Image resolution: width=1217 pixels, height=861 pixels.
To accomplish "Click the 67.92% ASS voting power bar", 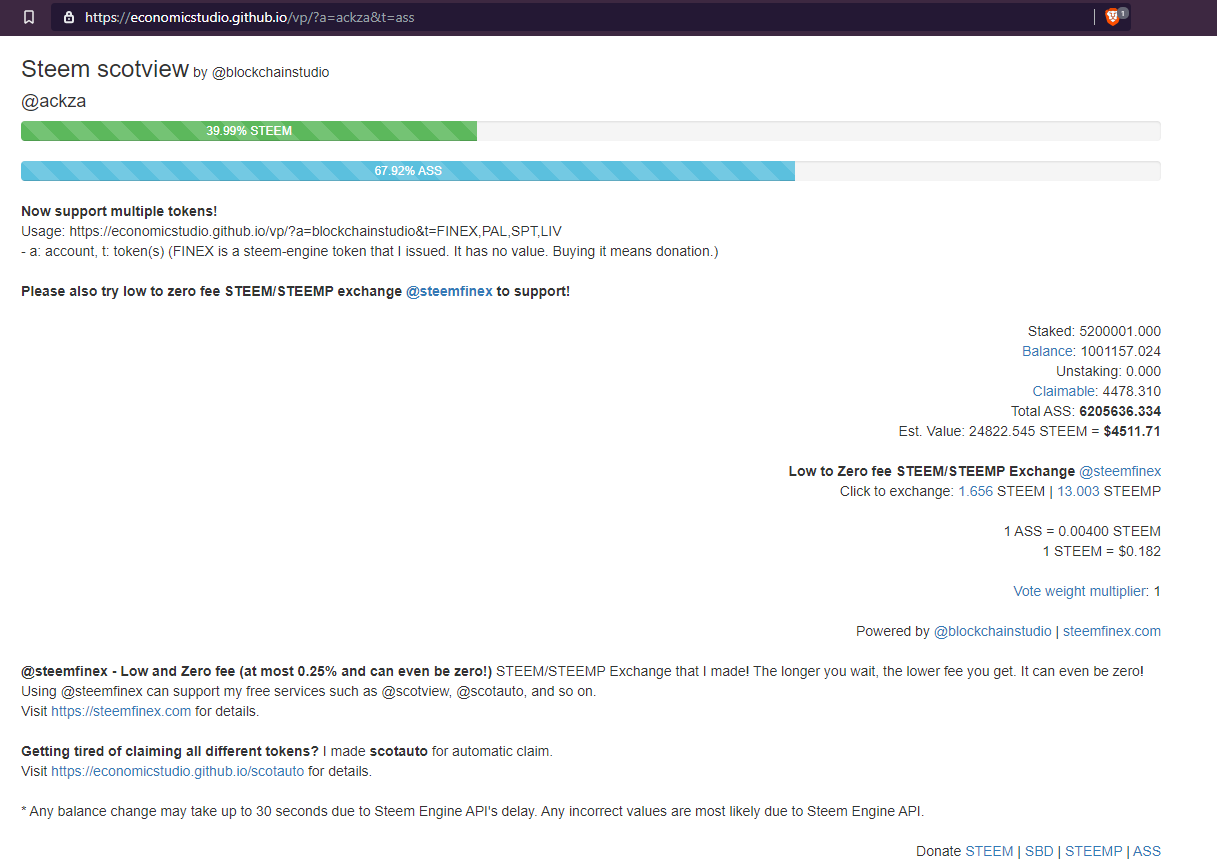I will pos(408,171).
